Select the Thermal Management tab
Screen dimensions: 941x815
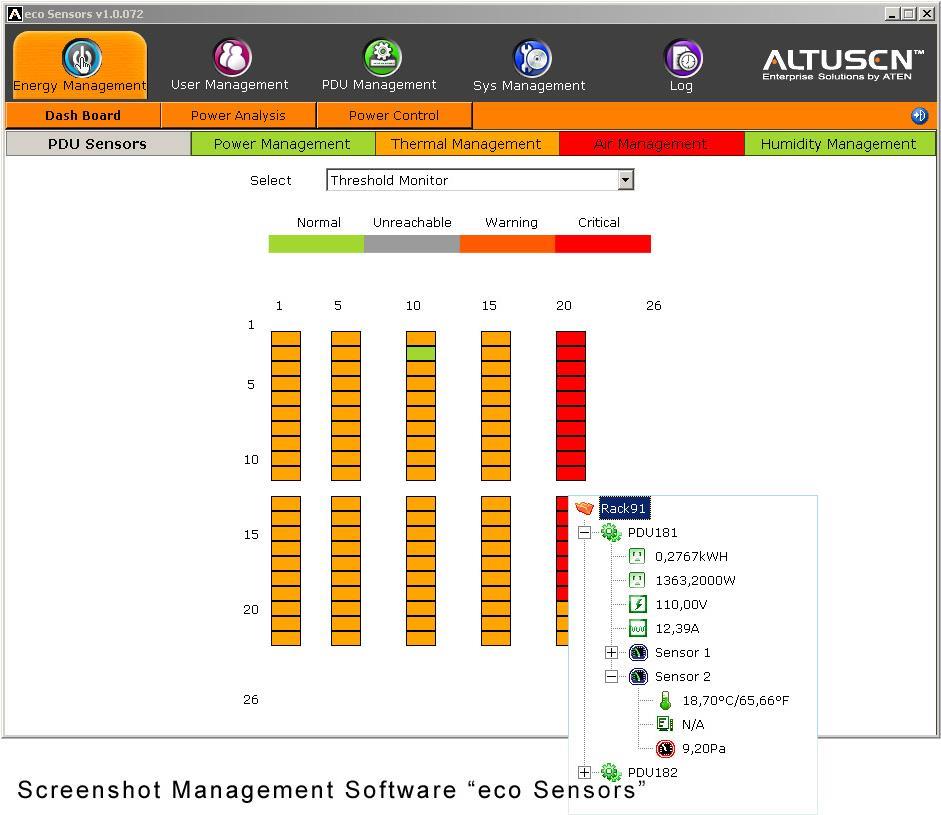pos(466,144)
